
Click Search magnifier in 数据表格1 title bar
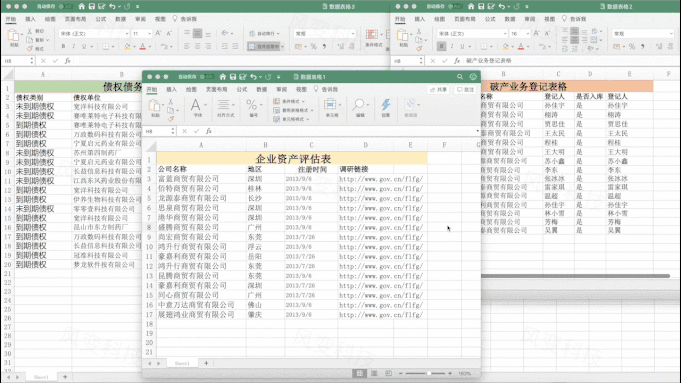[460, 77]
